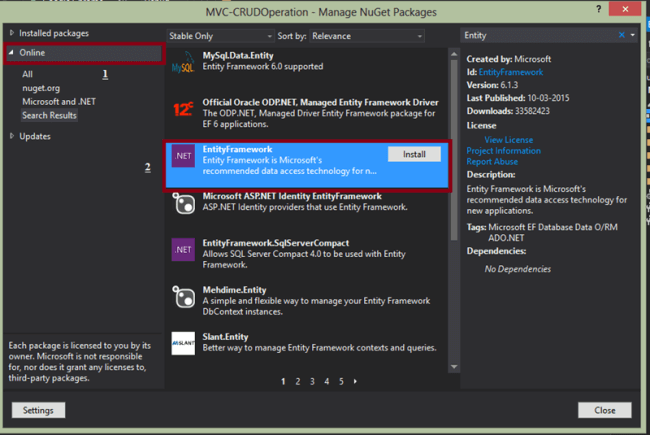Expand the Installed packages section
The width and height of the screenshot is (650, 435).
pyautogui.click(x=12, y=33)
